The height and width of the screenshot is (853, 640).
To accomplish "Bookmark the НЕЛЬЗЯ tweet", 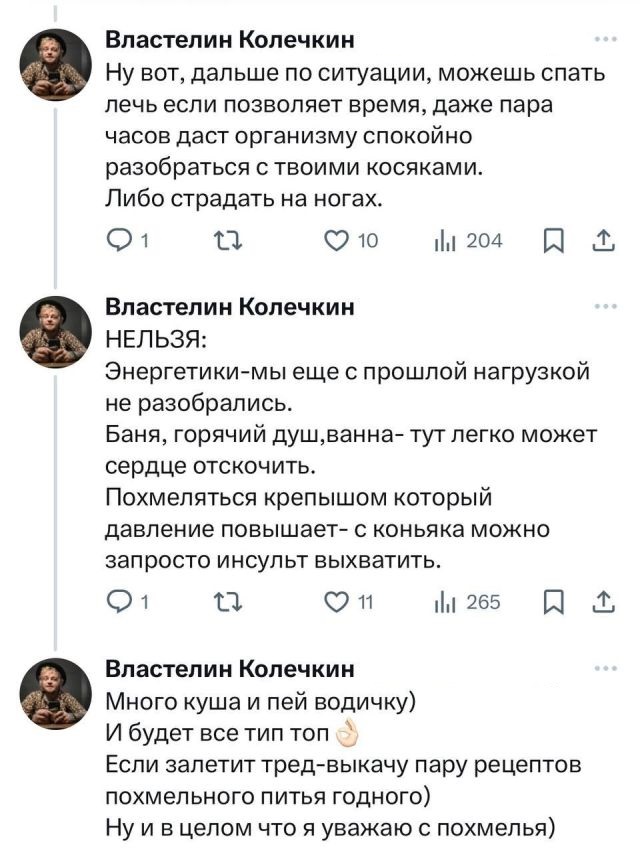I will [x=560, y=601].
